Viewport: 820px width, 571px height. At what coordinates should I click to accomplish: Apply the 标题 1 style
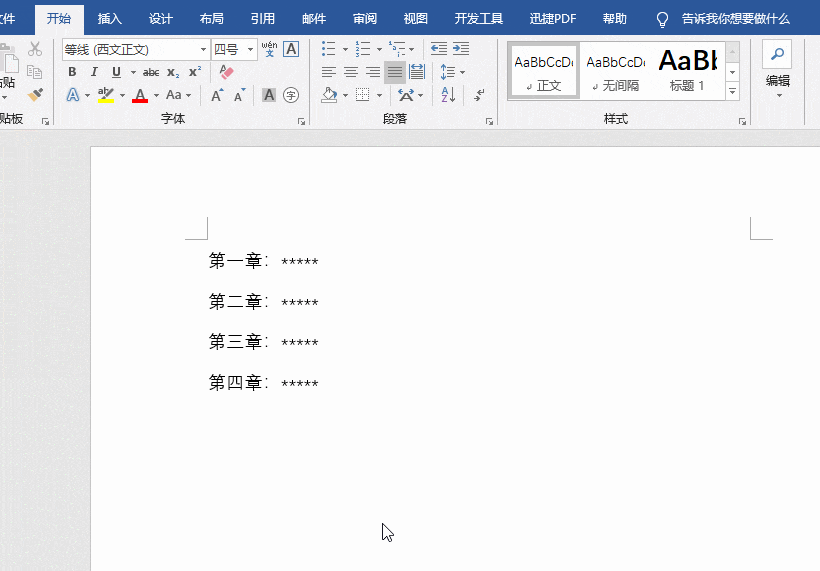pos(688,71)
